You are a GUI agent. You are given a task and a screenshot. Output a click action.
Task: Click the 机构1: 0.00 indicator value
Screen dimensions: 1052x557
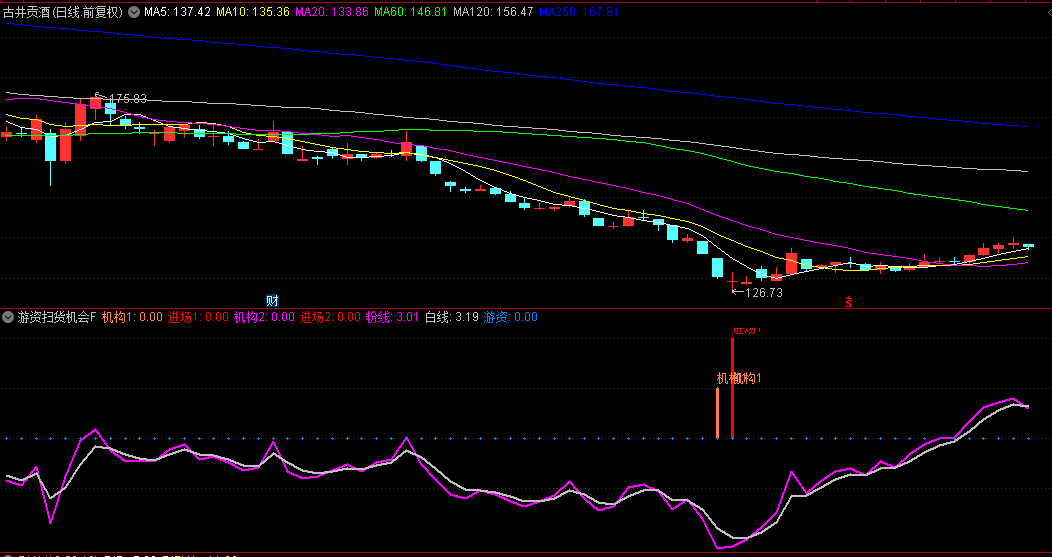pyautogui.click(x=132, y=317)
